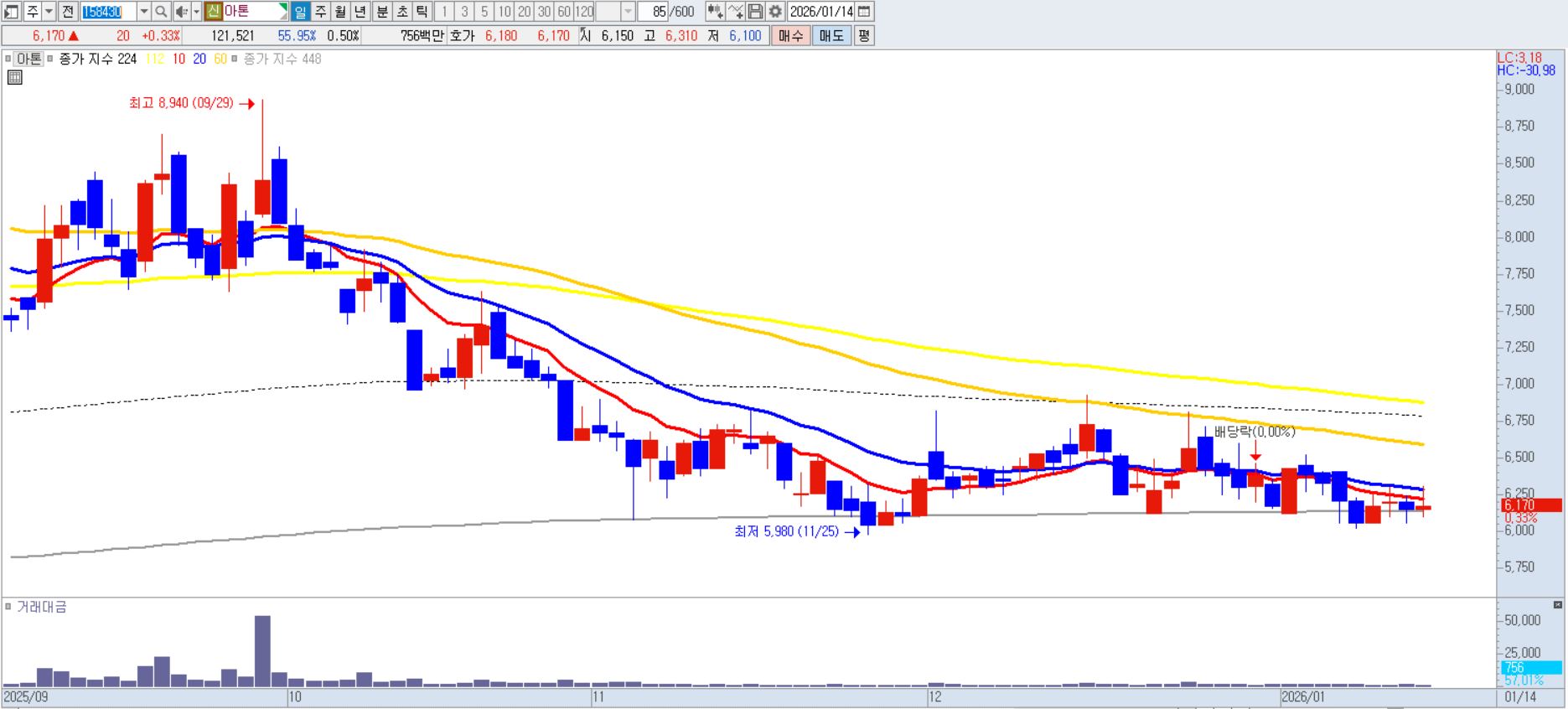Switch to the weekly 주 period tab
This screenshot has height=709, width=1568.
(x=320, y=12)
